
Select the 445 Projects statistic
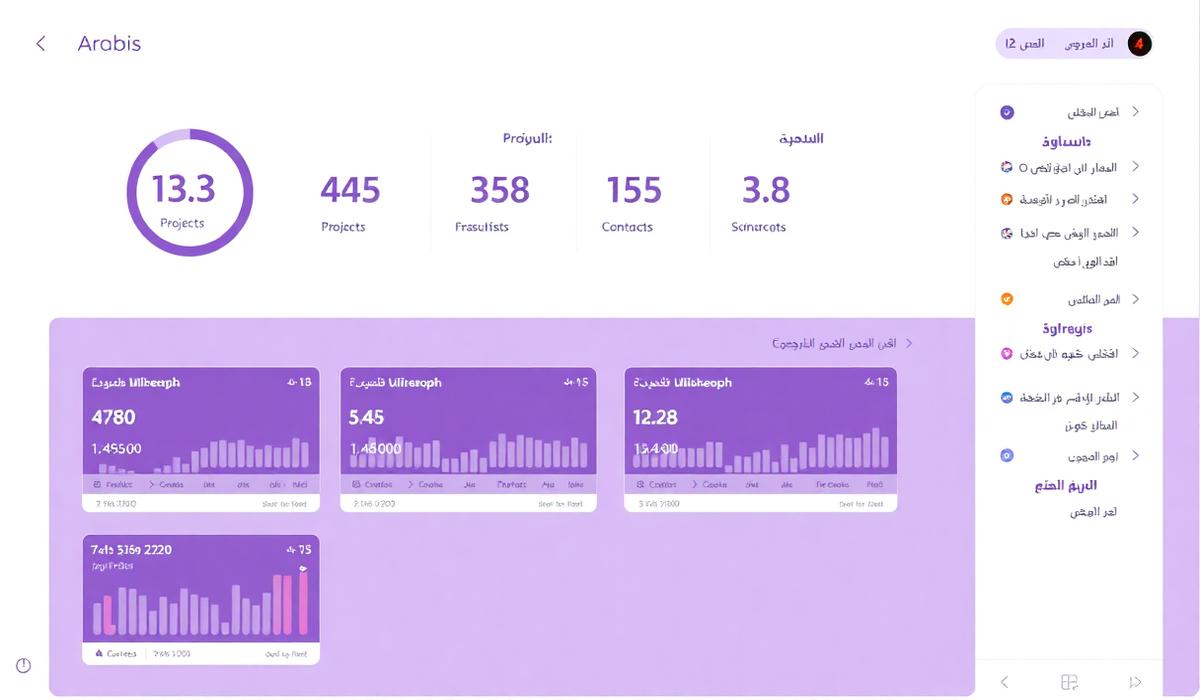(349, 204)
